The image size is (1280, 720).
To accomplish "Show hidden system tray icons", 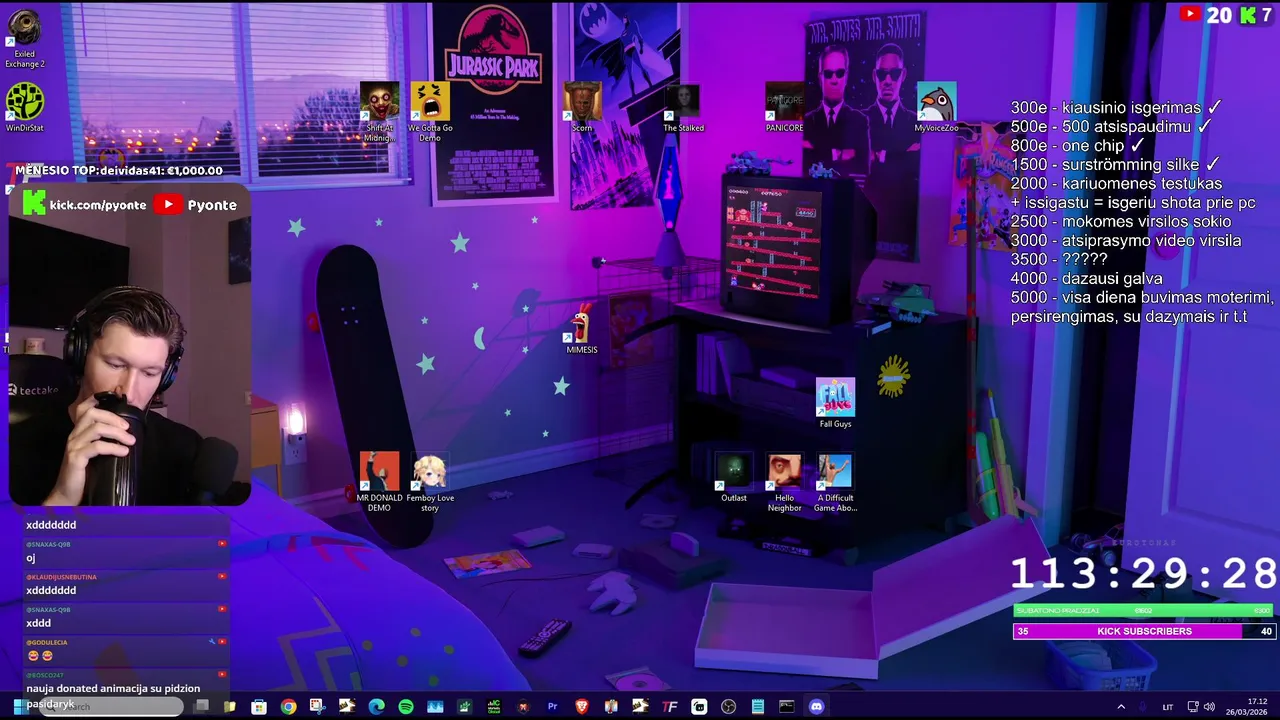I will (1121, 707).
